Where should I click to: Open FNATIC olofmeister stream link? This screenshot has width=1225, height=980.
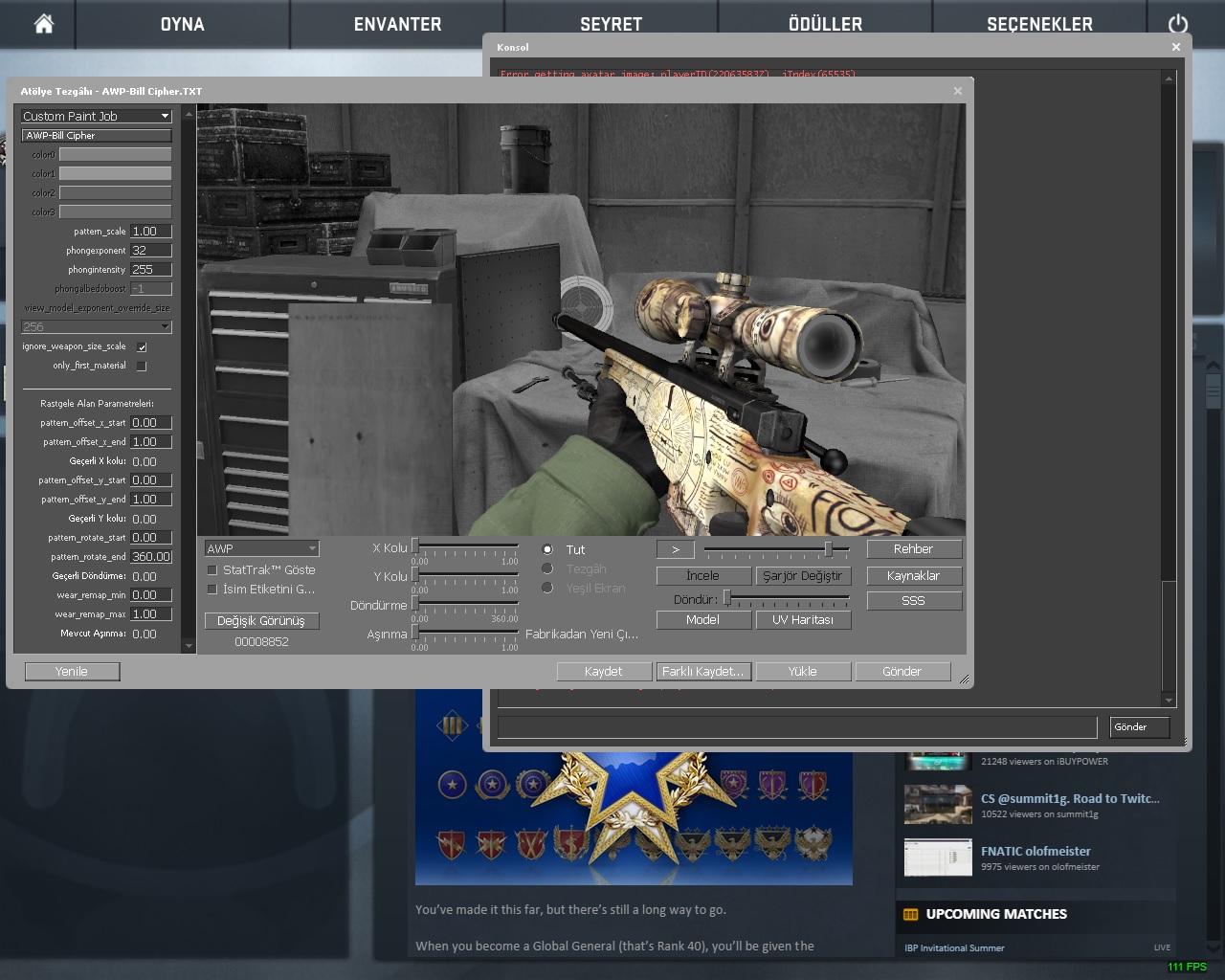[x=1036, y=851]
